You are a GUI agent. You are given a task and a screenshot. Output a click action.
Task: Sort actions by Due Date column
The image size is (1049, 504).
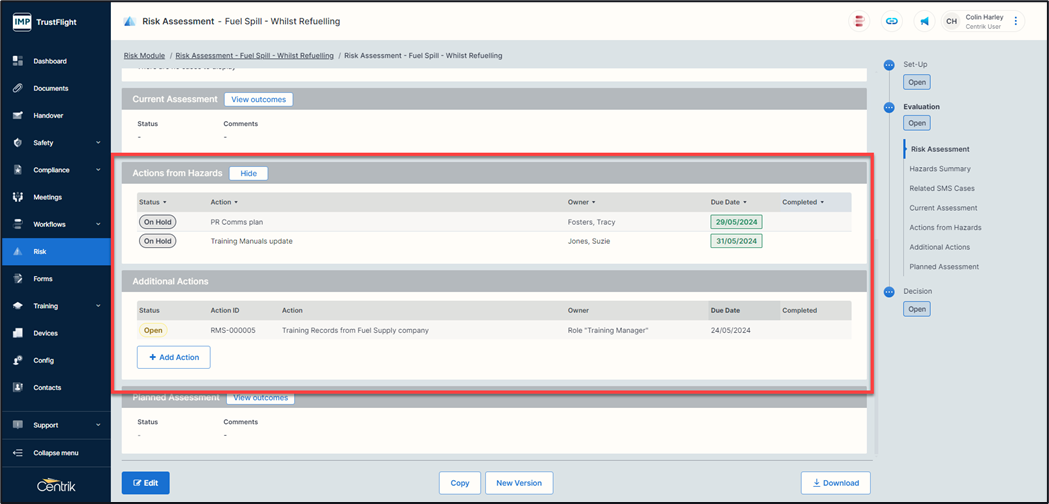tap(728, 202)
